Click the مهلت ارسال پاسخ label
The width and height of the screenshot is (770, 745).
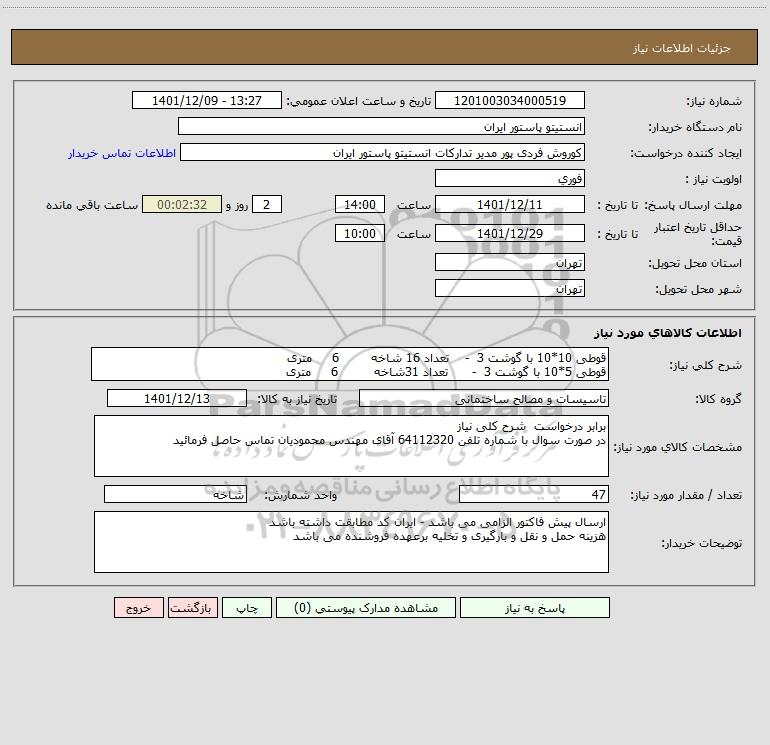coord(693,205)
